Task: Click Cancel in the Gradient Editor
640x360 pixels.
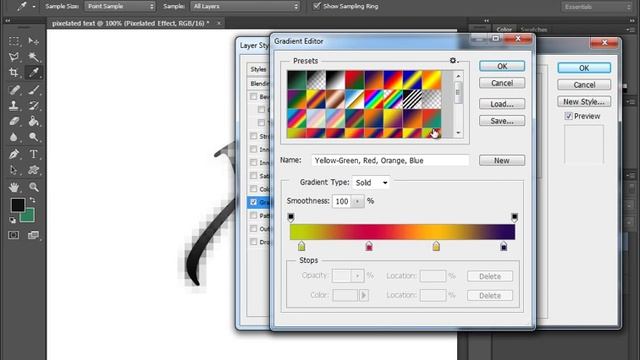Action: click(x=502, y=83)
